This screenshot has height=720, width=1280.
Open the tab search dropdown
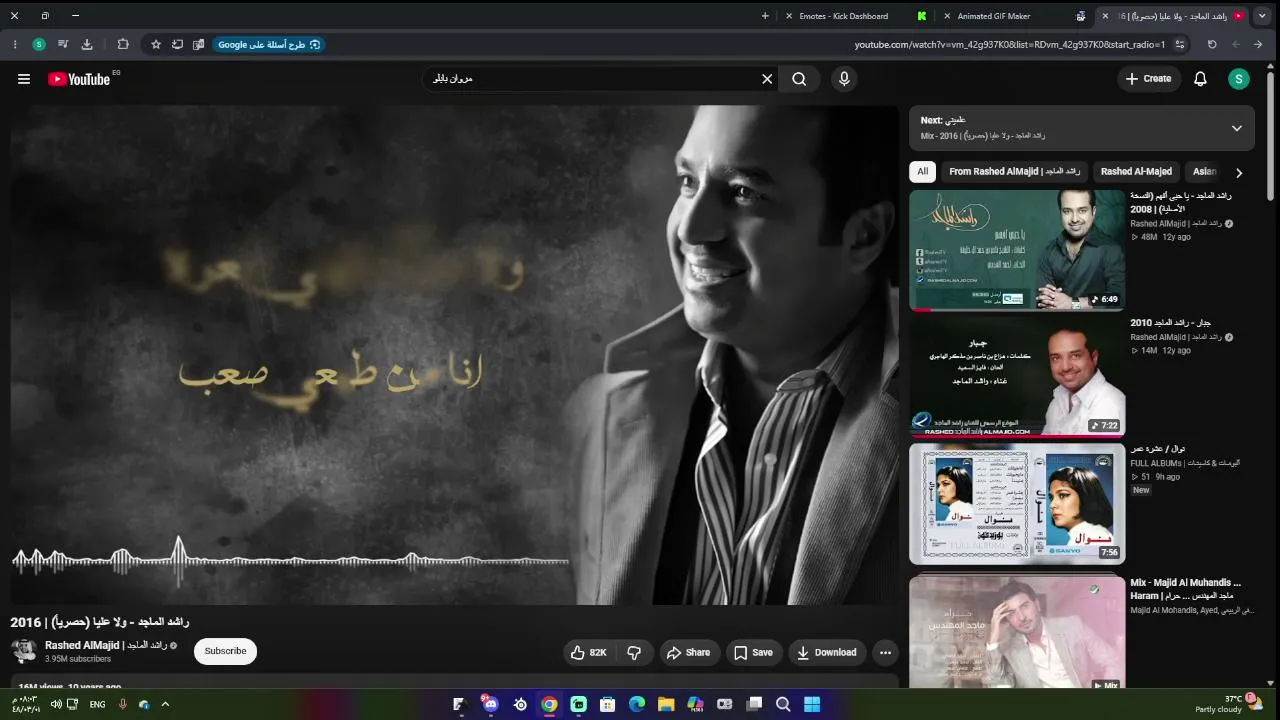point(1264,16)
